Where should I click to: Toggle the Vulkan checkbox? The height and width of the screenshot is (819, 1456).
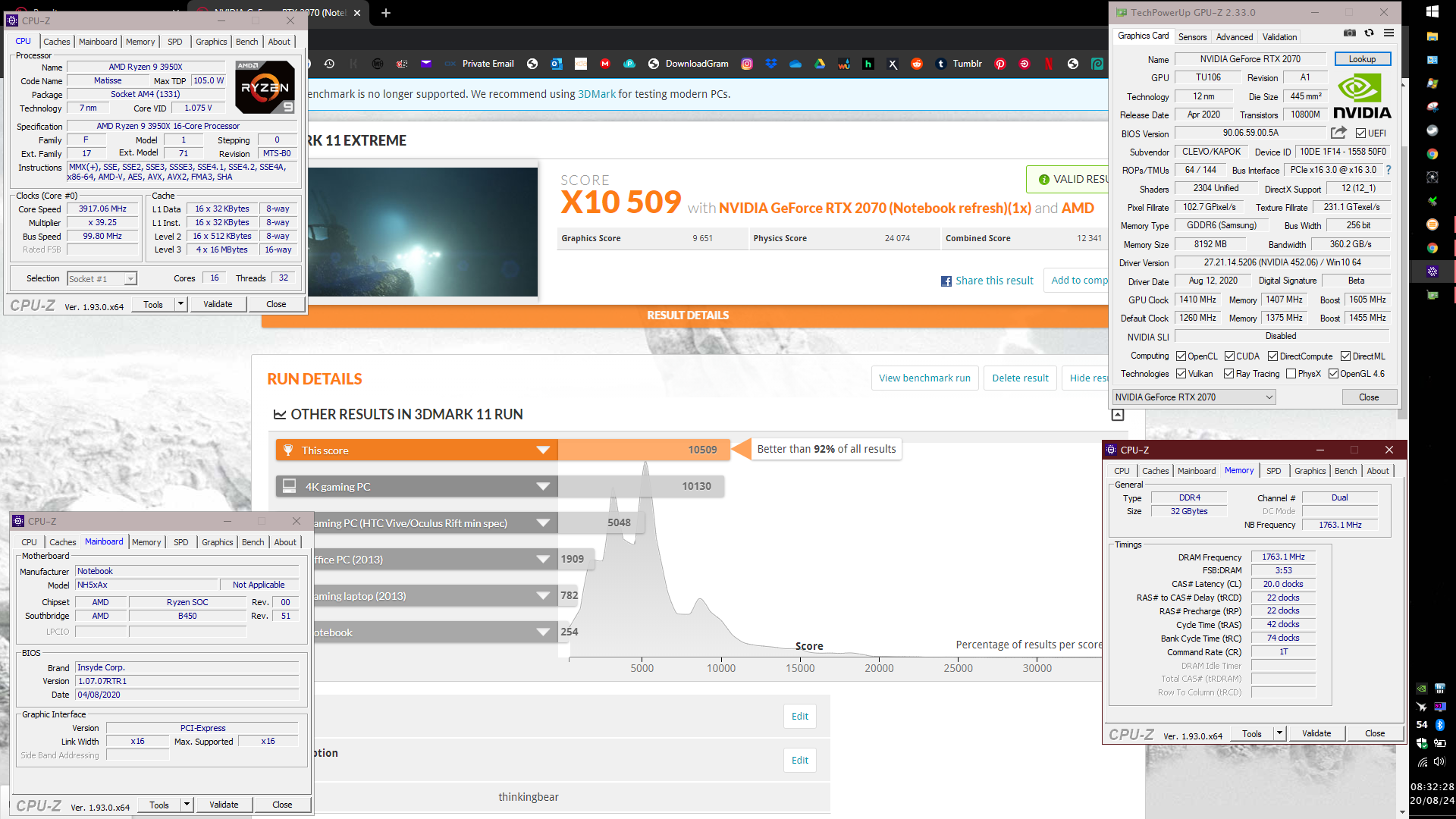1181,374
